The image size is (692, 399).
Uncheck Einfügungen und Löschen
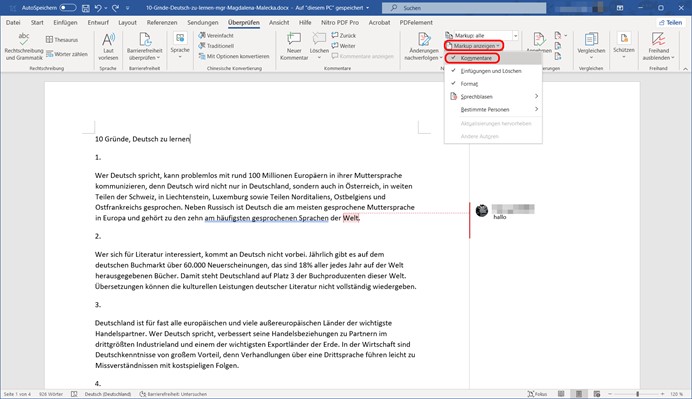[x=493, y=71]
